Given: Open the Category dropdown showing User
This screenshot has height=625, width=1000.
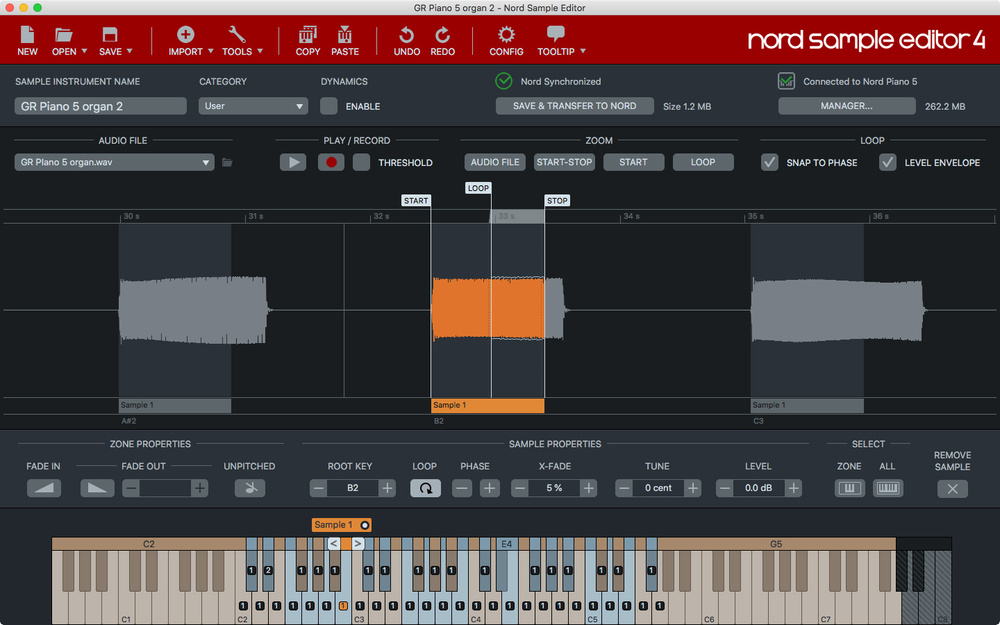Looking at the screenshot, I should 252,105.
